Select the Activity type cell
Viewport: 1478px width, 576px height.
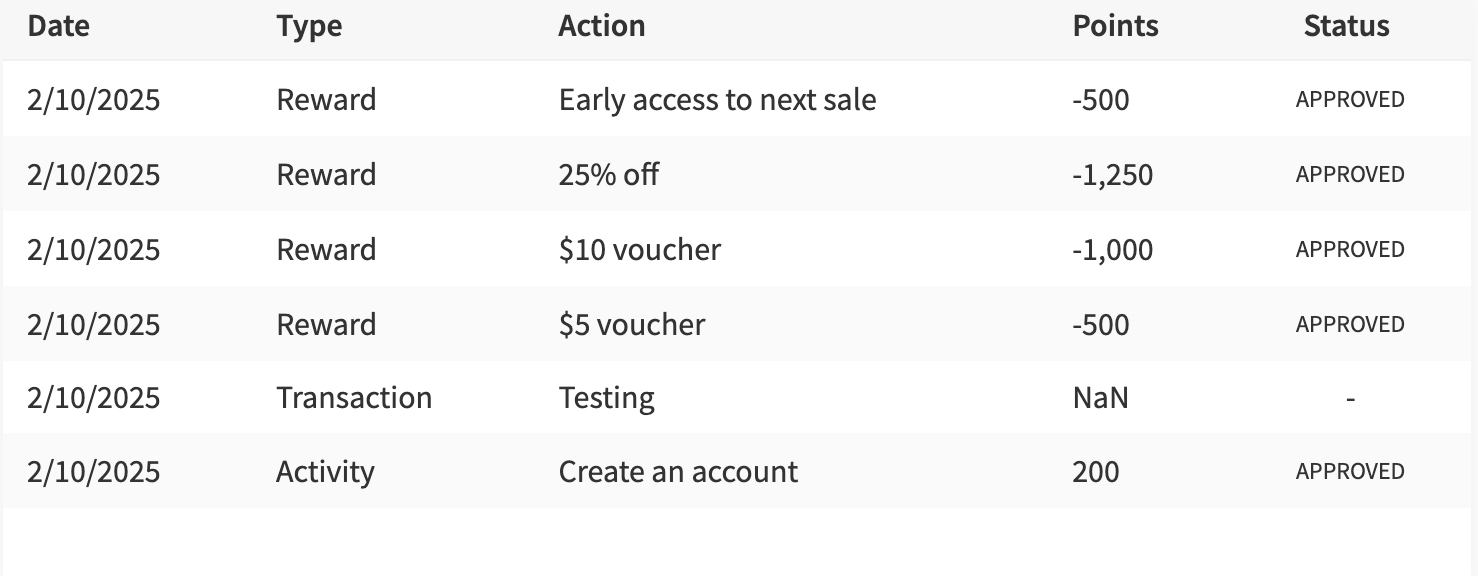[325, 472]
